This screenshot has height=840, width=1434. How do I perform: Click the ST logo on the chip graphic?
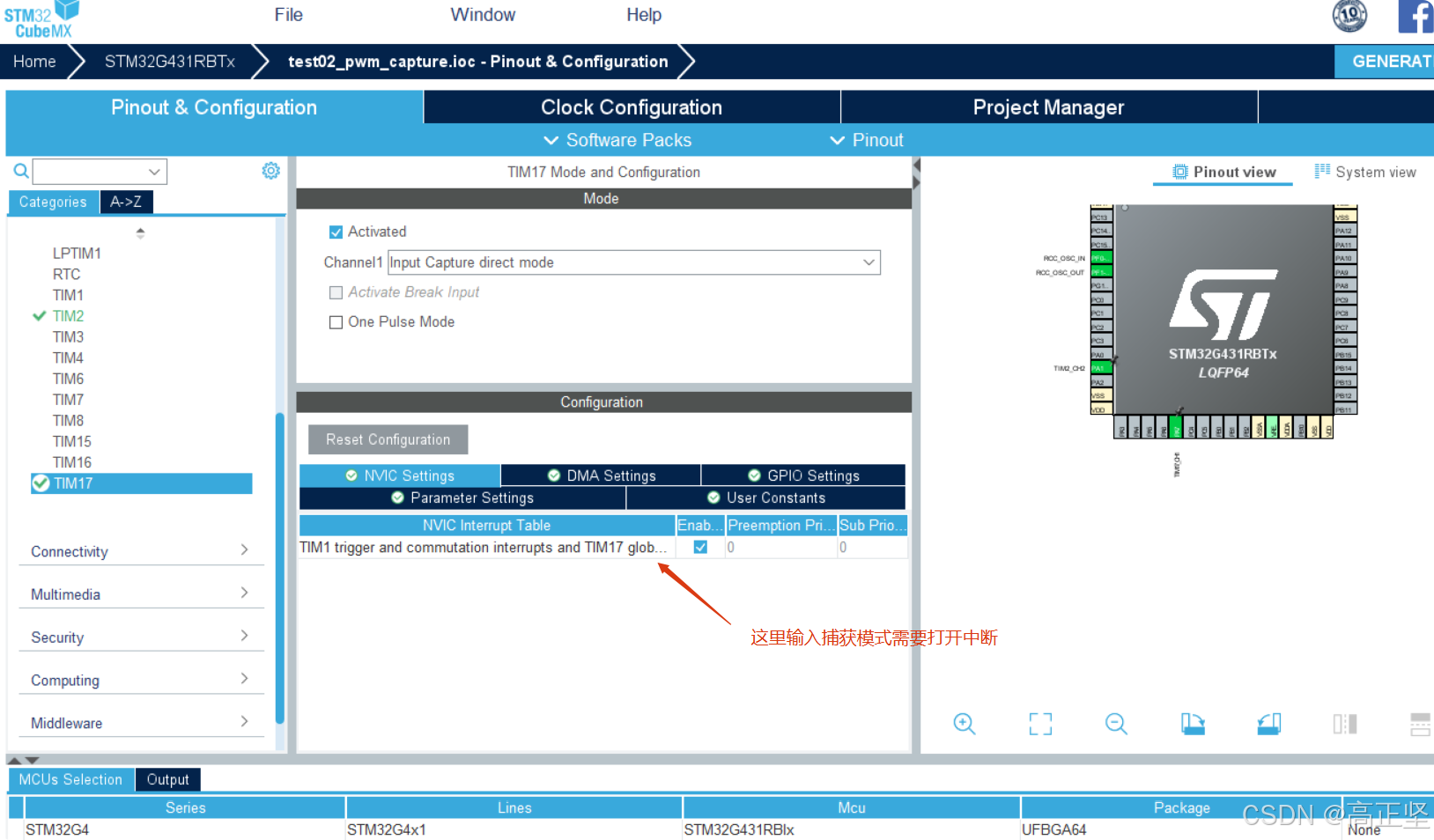[x=1223, y=305]
